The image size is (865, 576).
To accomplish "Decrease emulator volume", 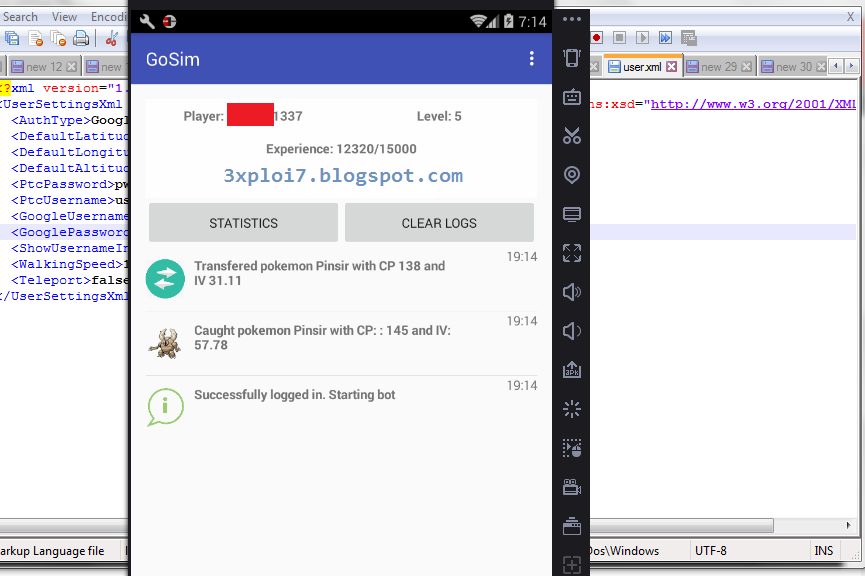I will click(572, 331).
